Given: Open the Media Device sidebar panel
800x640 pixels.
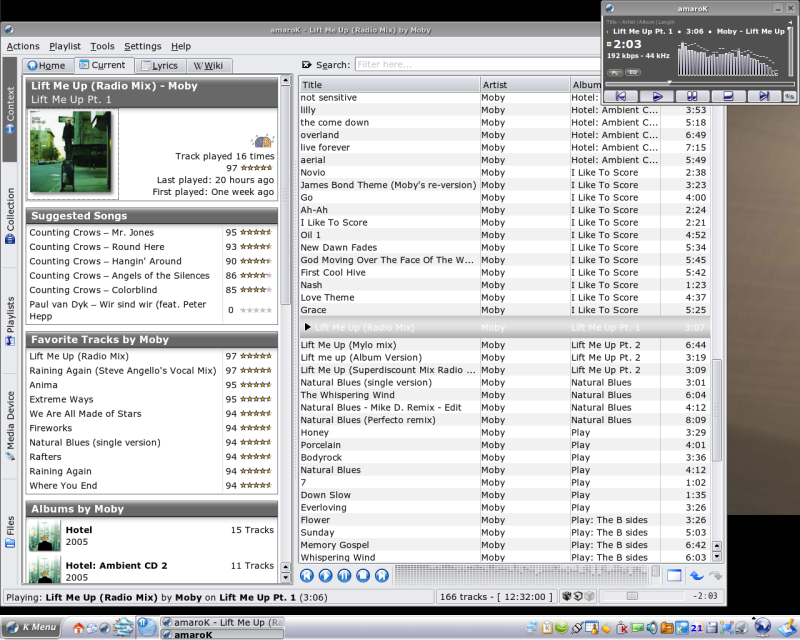Looking at the screenshot, I should coord(10,426).
